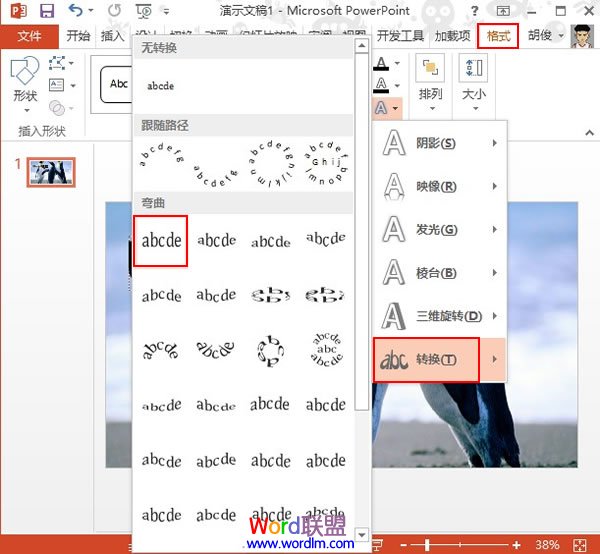Viewport: 600px width, 554px height.
Task: Select the second warp effect in first row
Action: pyautogui.click(x=216, y=241)
